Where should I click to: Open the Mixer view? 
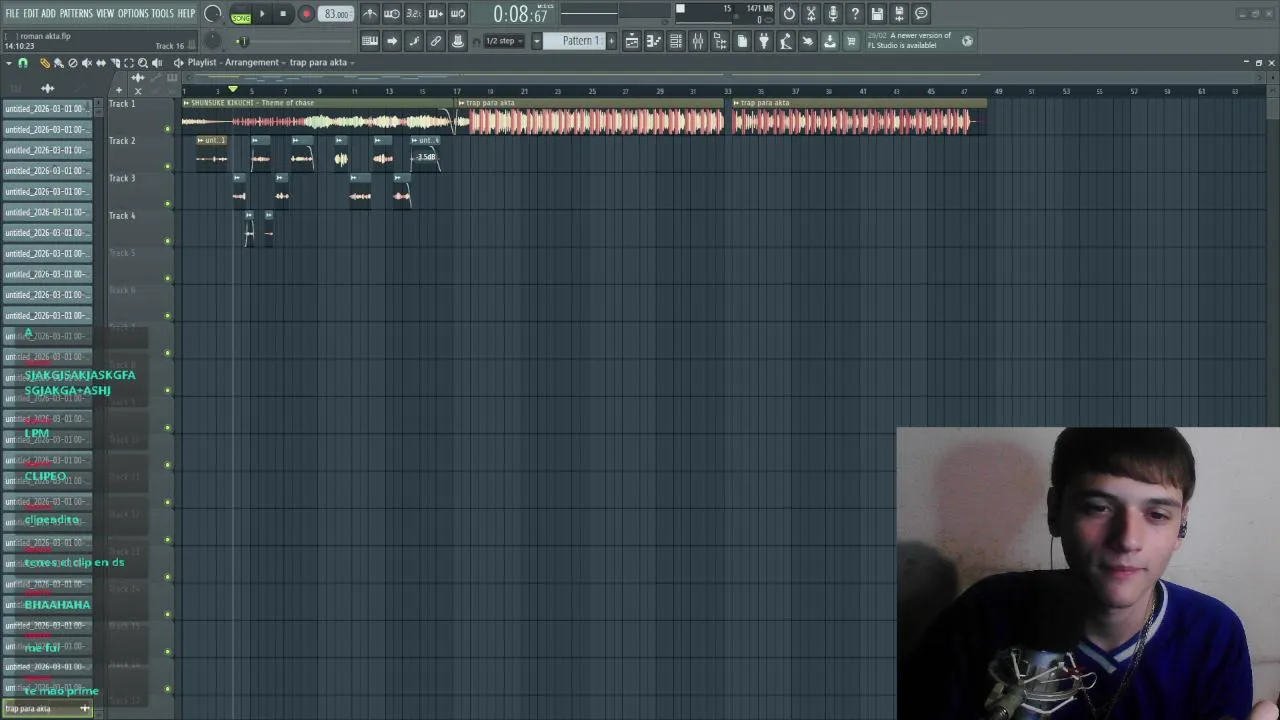[698, 41]
